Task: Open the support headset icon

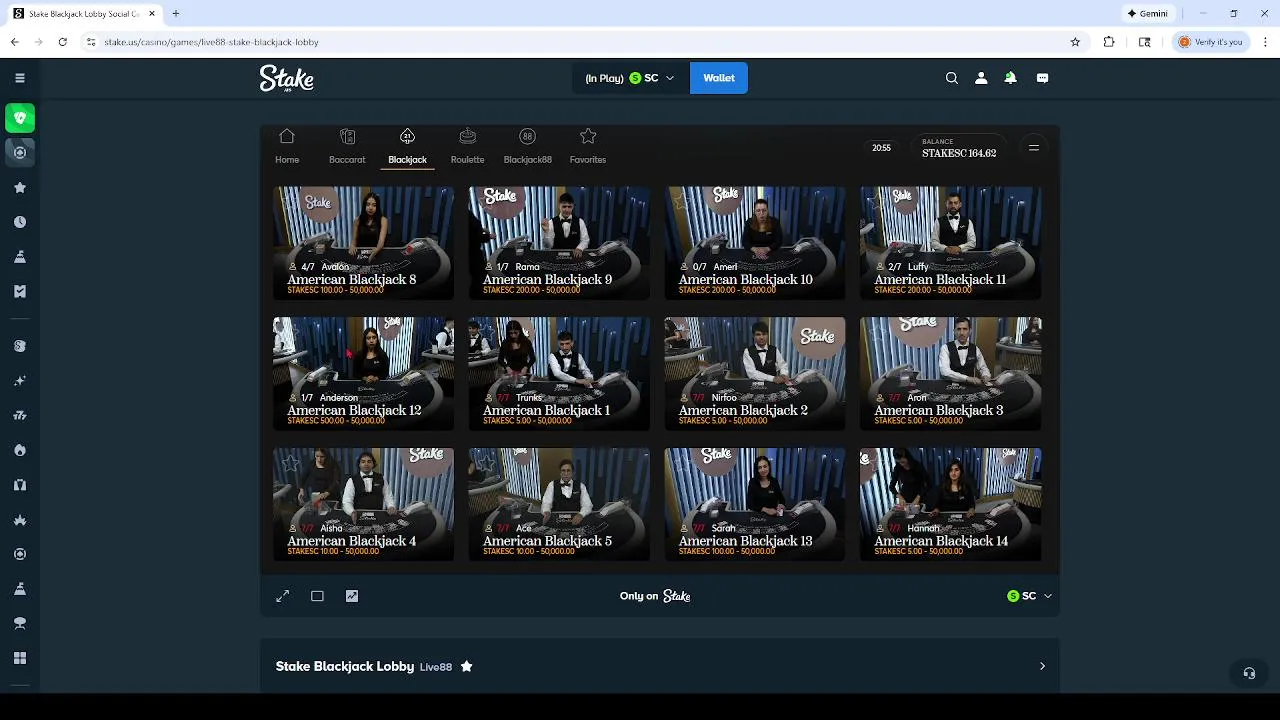Action: pyautogui.click(x=1249, y=673)
